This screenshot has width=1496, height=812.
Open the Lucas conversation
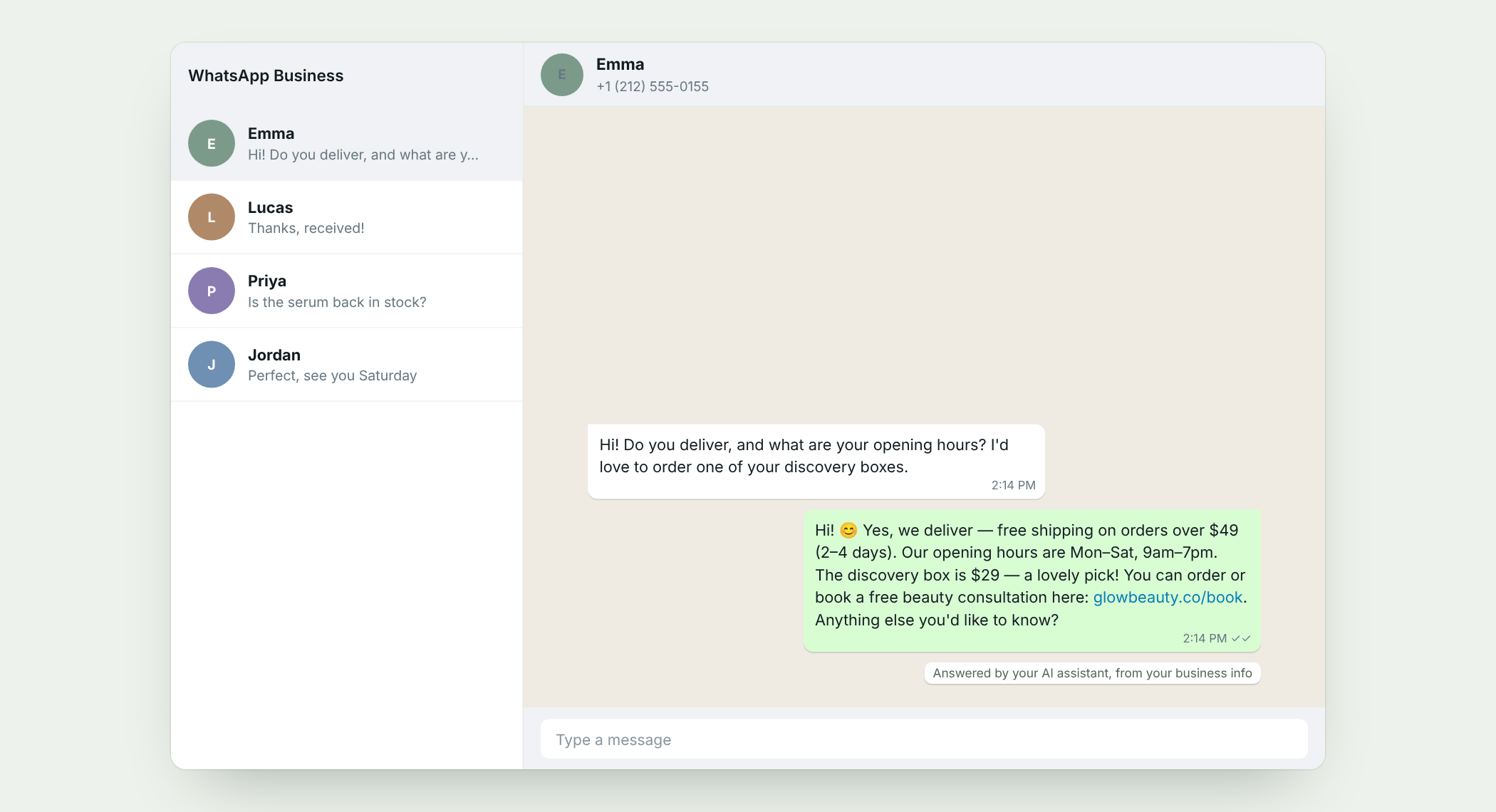point(347,217)
